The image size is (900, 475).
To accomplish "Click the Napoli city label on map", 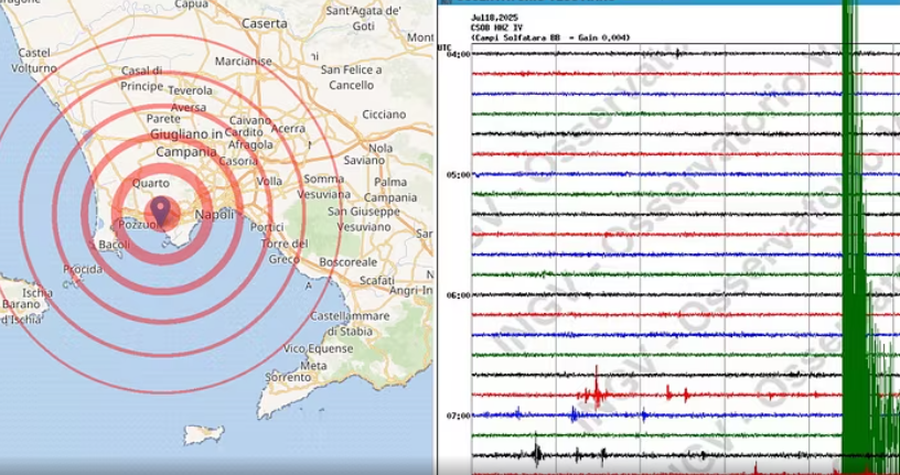I will [x=214, y=215].
